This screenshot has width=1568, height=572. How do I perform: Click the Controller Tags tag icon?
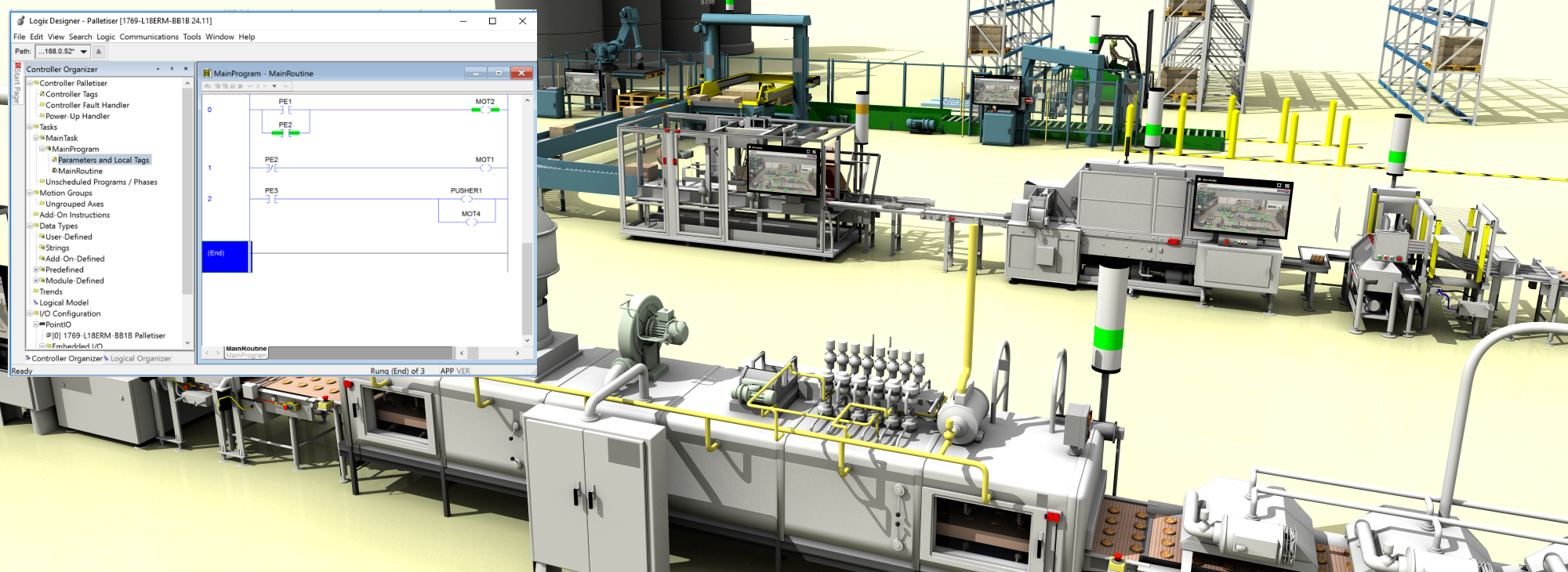coord(42,94)
